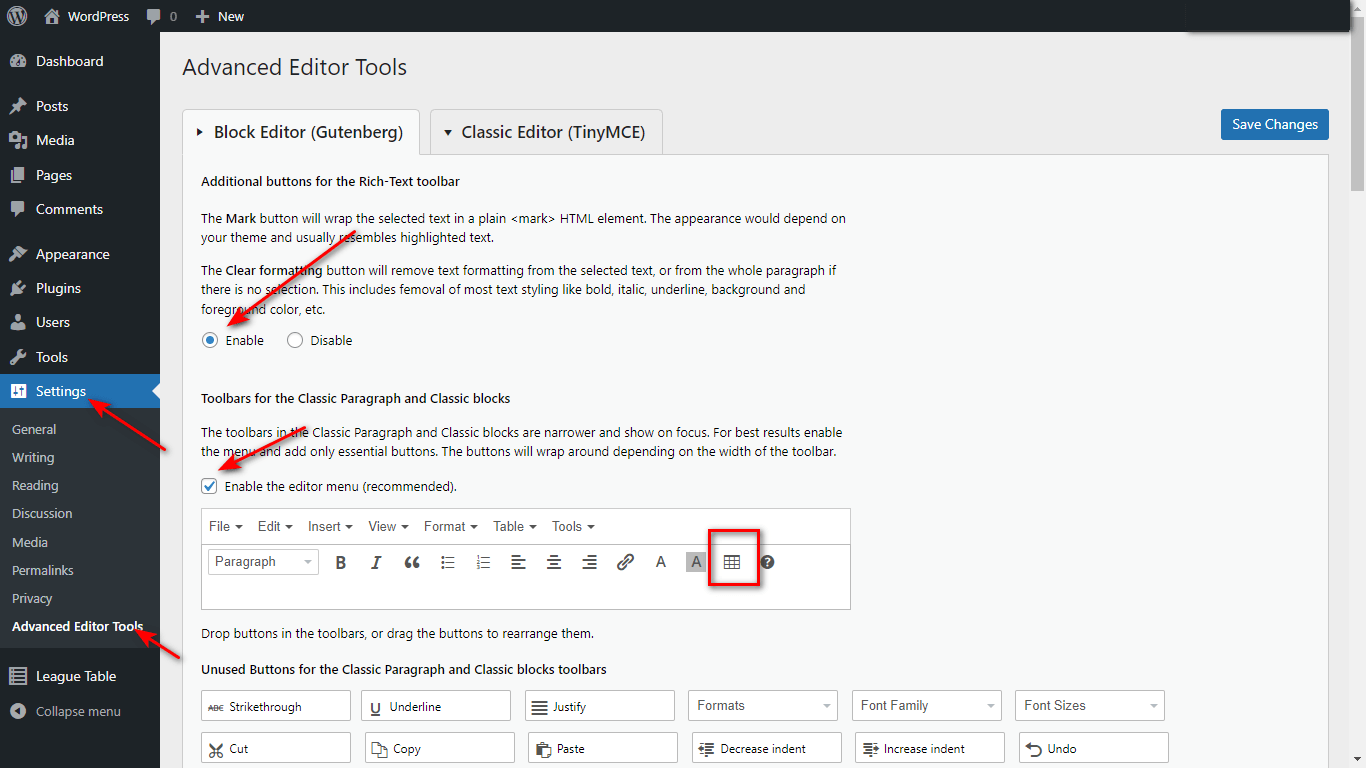Open the Paragraph format dropdown

pos(264,562)
